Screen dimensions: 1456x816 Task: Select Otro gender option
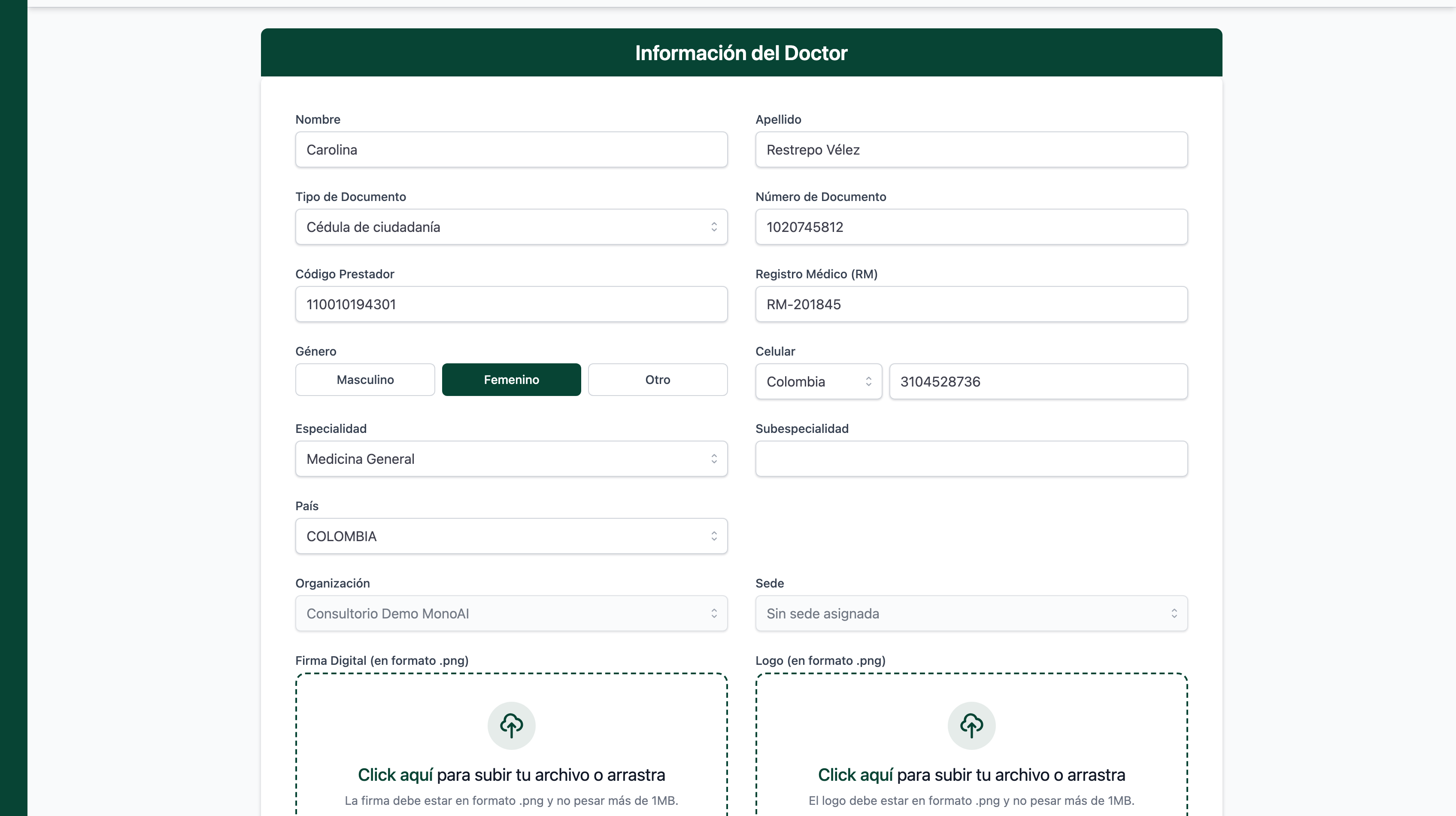click(x=657, y=380)
